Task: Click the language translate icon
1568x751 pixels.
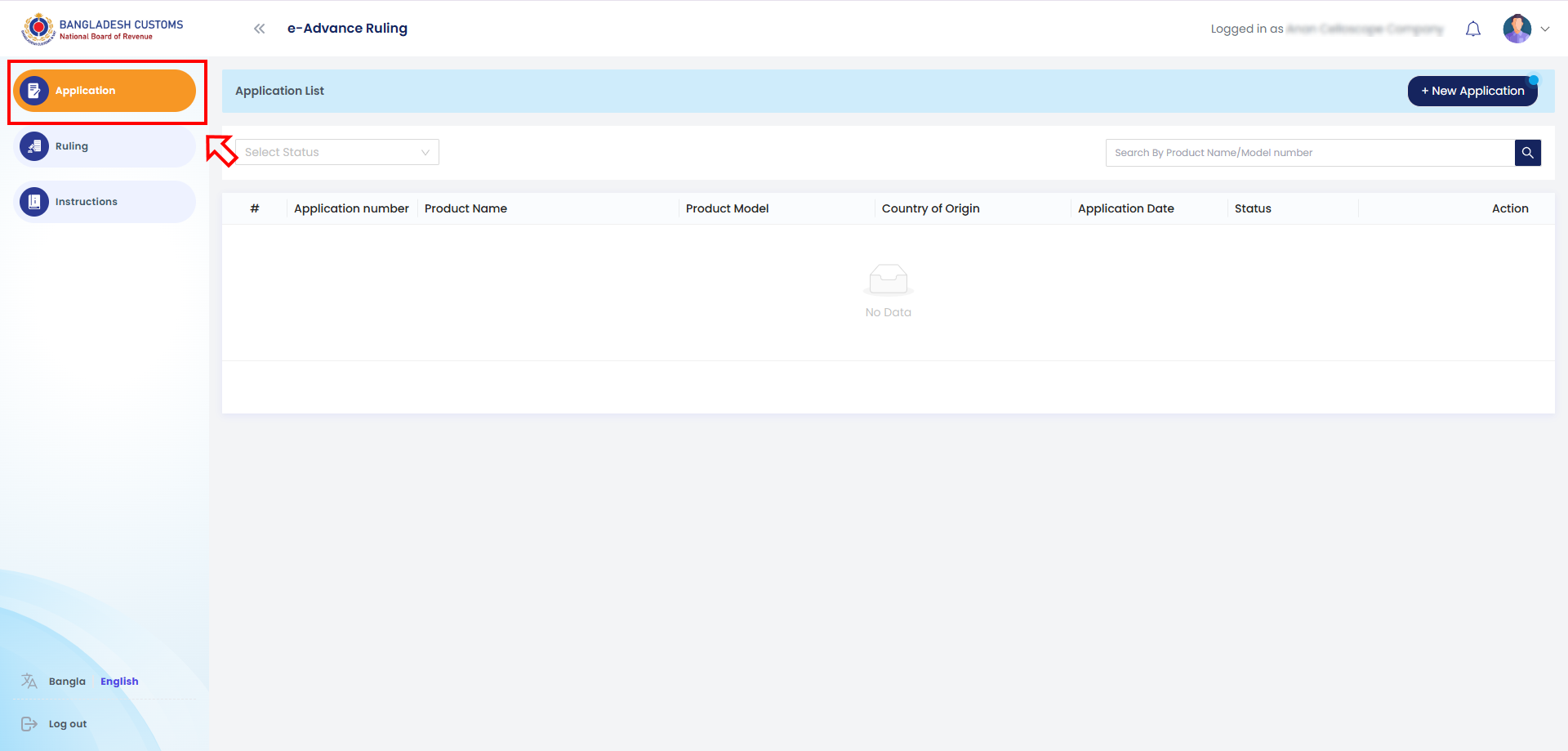Action: click(29, 681)
